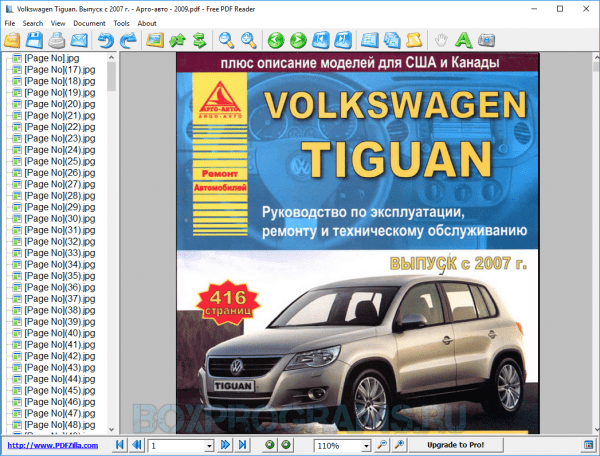Select [Page No](36).jpg in the list
Screen dimensions: 600x456
tap(60, 287)
